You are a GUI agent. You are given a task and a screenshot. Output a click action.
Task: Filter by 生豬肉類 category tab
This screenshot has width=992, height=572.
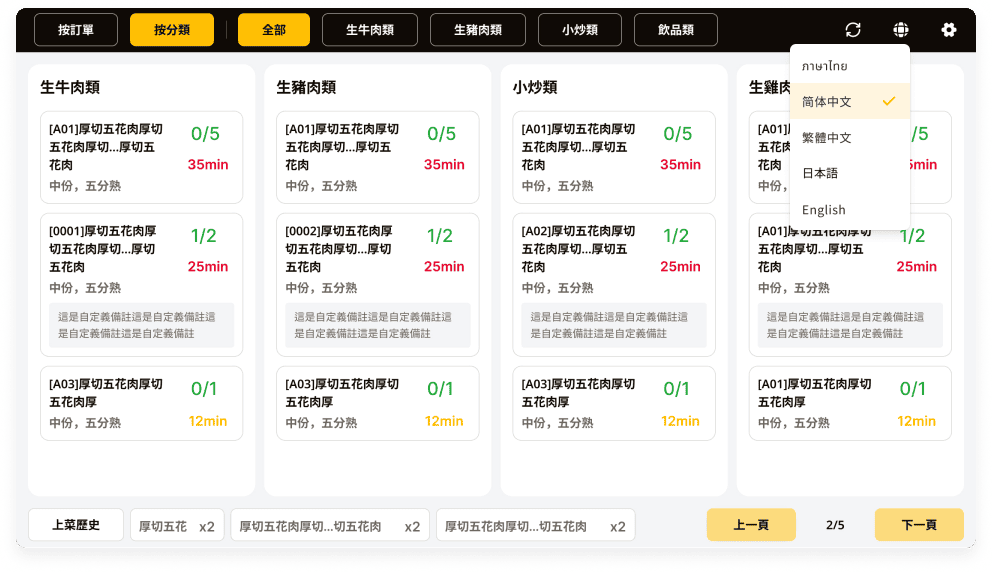[478, 30]
